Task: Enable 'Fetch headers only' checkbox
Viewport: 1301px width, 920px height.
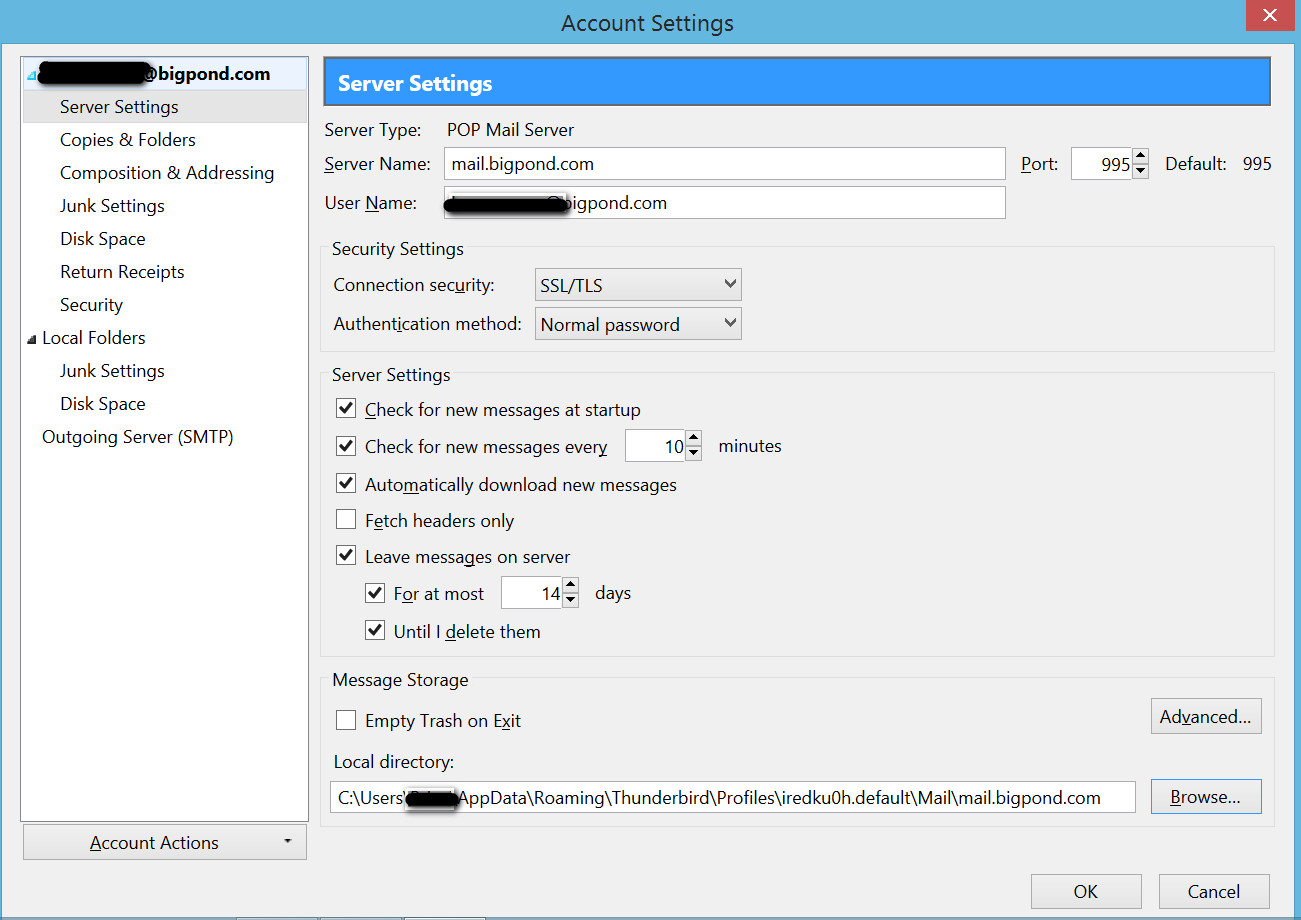Action: [x=346, y=520]
